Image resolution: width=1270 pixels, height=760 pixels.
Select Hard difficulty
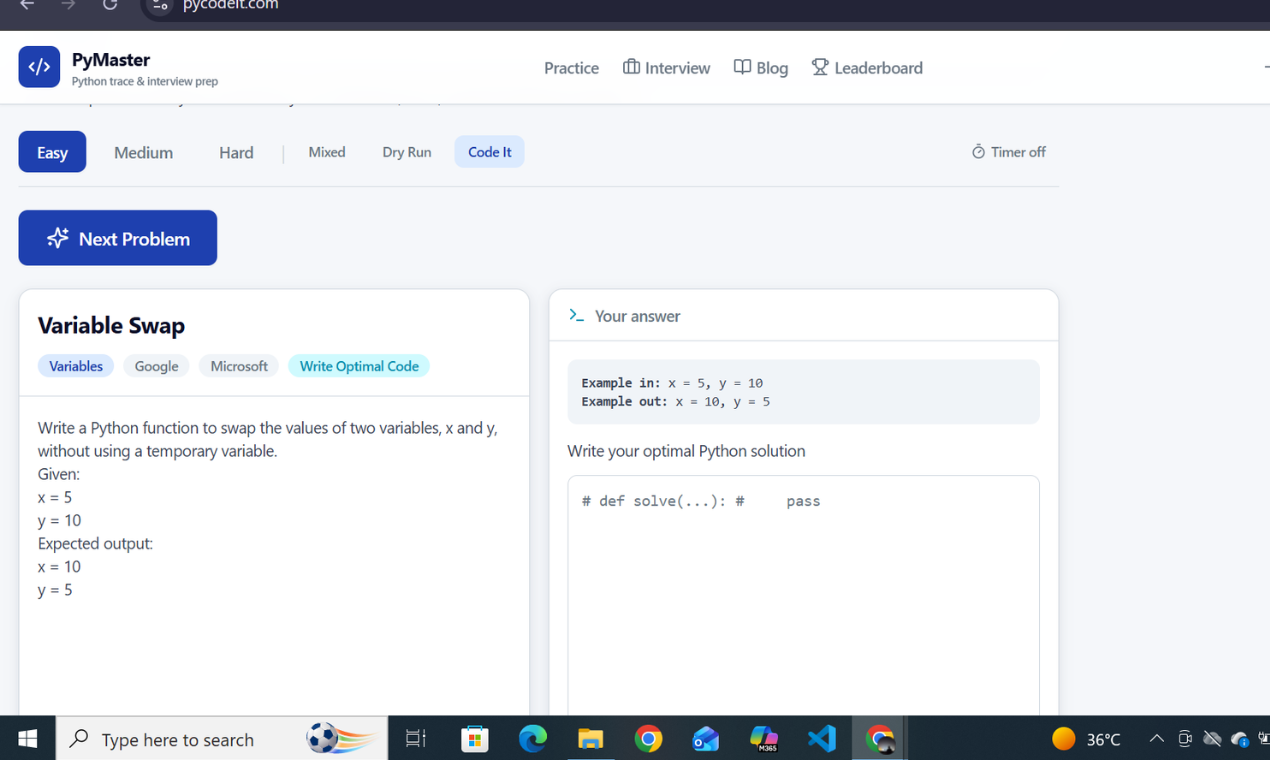[236, 152]
